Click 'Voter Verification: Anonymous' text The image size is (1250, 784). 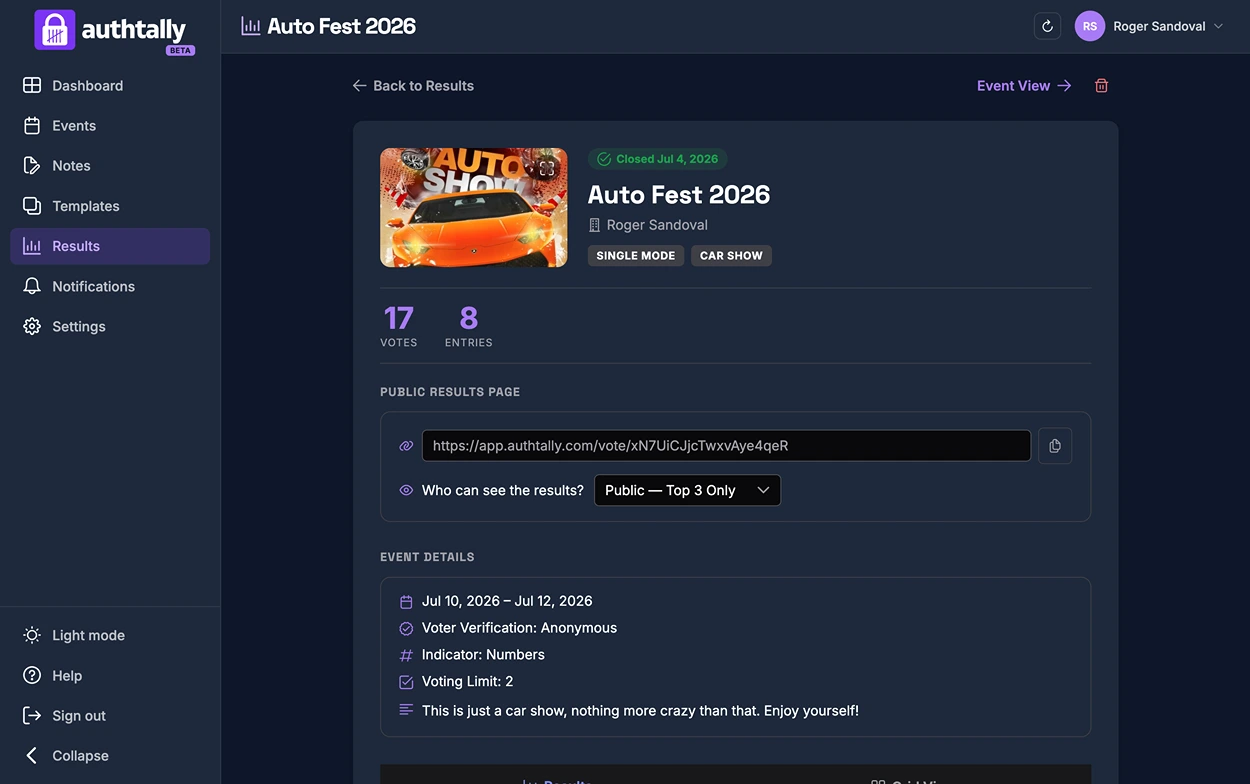point(519,628)
